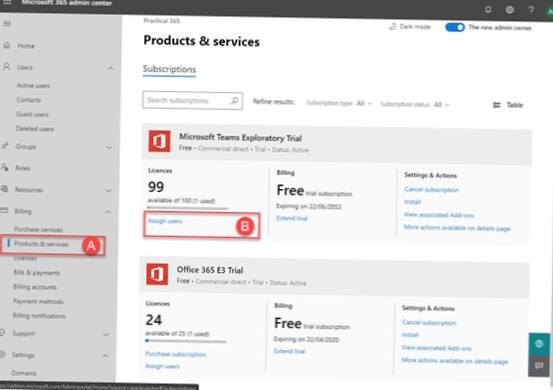
Task: Click the Microsoft Teams Exploratory Trial Office logo
Action: [x=159, y=141]
